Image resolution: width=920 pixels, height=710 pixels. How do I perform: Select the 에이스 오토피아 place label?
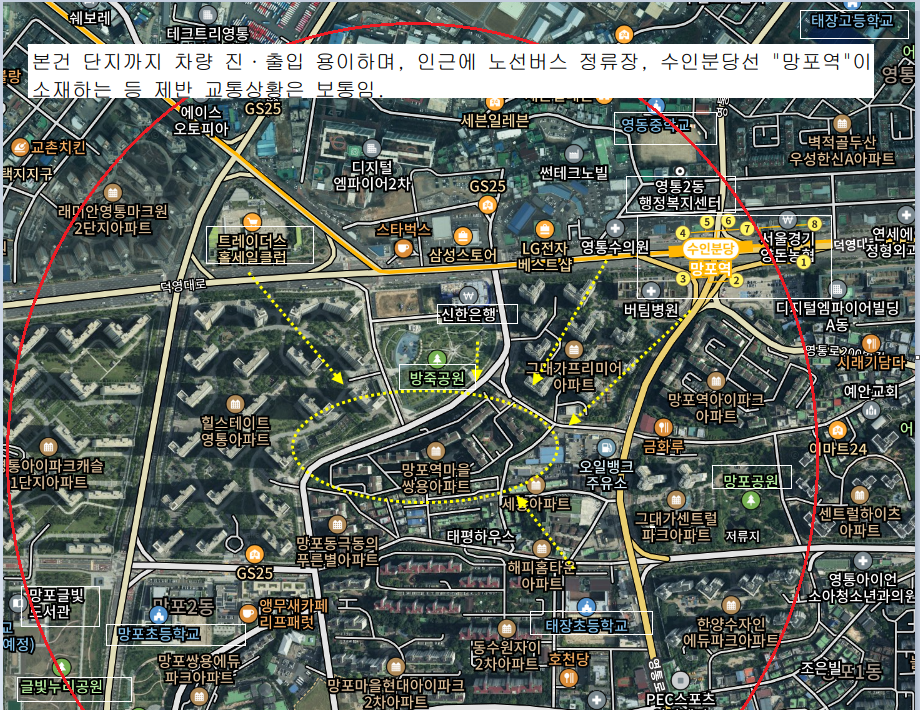coord(201,120)
